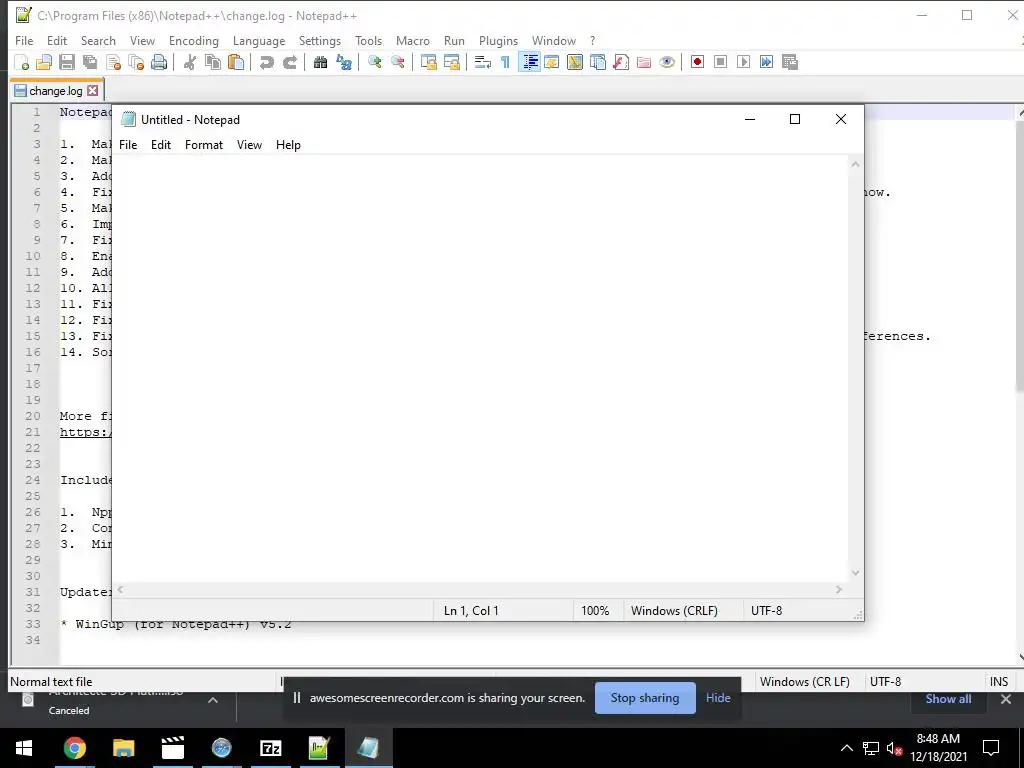This screenshot has width=1024, height=768.
Task: Open Find with the binoculars icon
Action: coord(320,62)
